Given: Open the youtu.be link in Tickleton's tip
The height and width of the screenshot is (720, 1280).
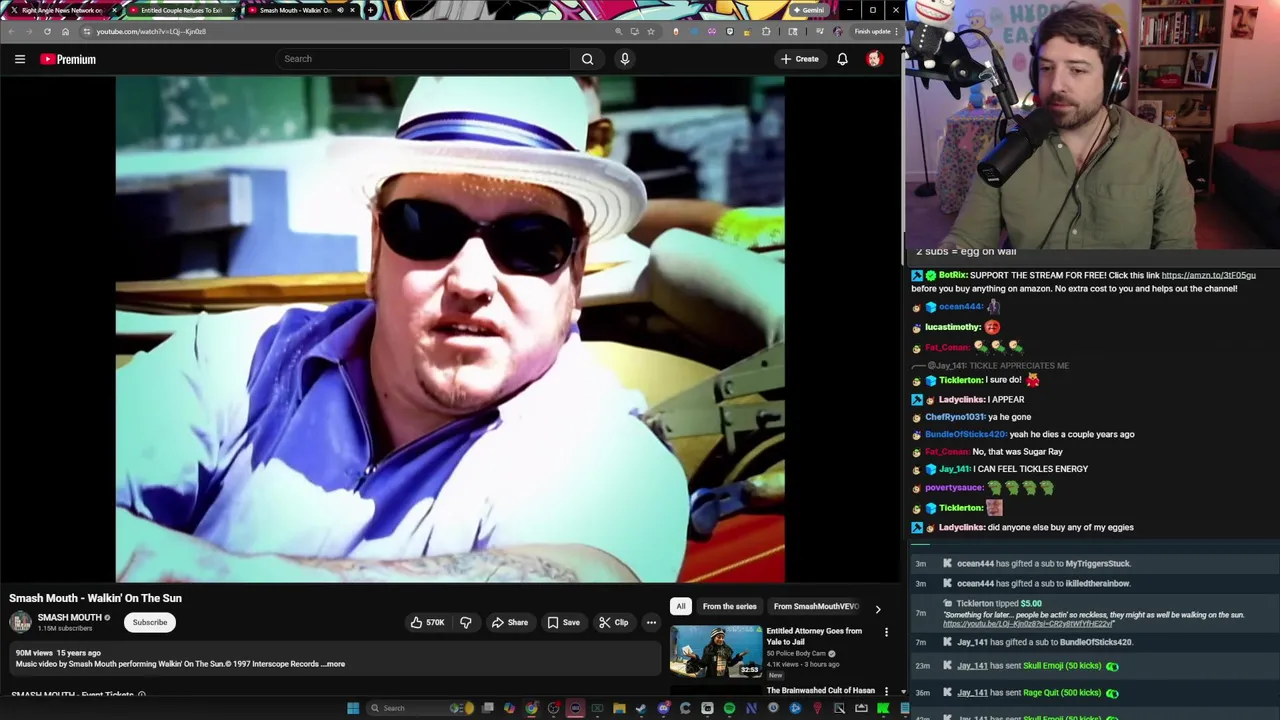Looking at the screenshot, I should [1028, 624].
